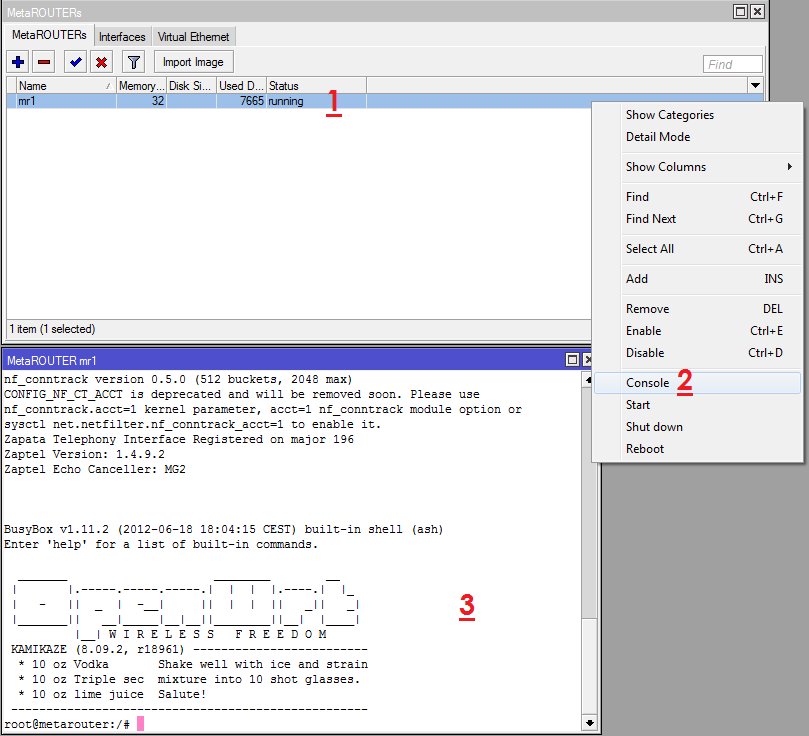Click the "Enter 'help' for a list" line
Viewport: 809px width, 736px height.
click(161, 544)
